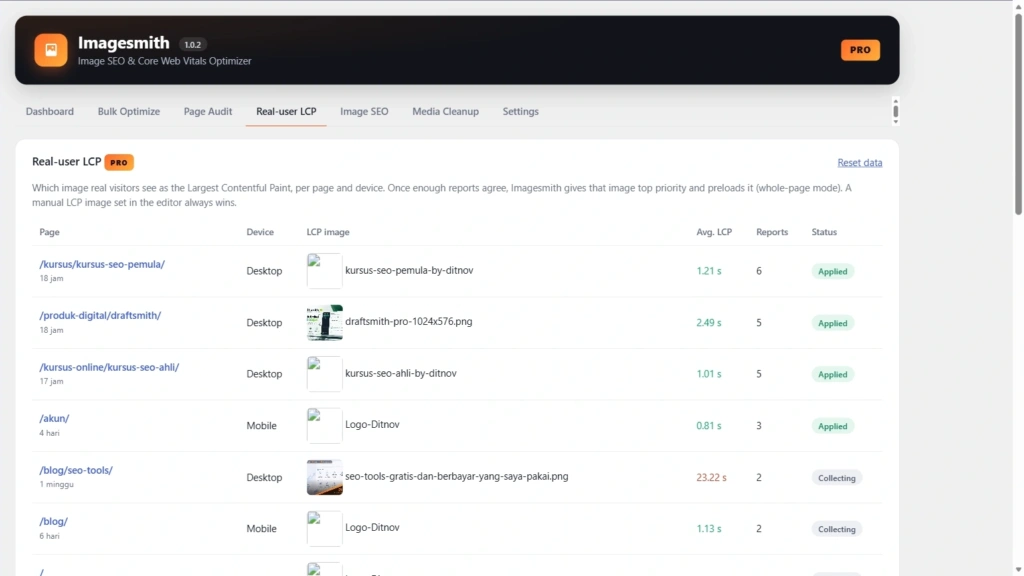Viewport: 1024px width, 576px height.
Task: Click the 23.22 s average LCP value
Action: [711, 477]
